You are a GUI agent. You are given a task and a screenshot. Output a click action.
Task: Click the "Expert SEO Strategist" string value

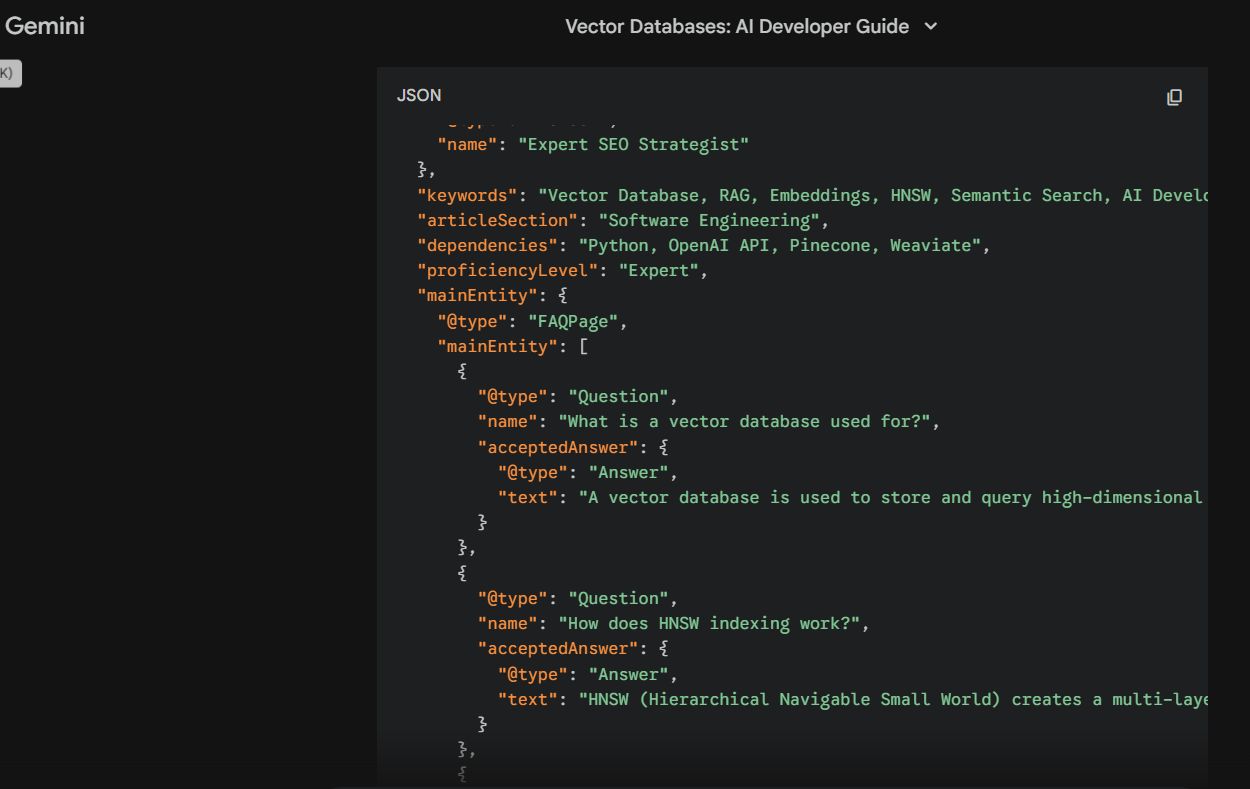[633, 144]
